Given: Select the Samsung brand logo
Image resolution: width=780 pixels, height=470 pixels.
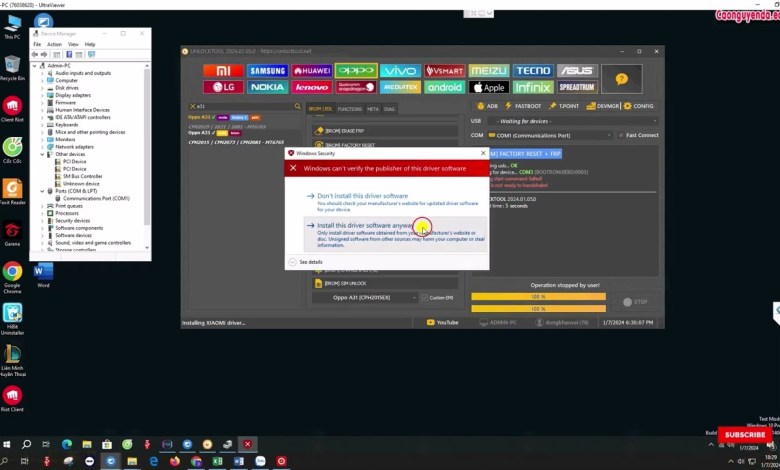Looking at the screenshot, I should 268,71.
